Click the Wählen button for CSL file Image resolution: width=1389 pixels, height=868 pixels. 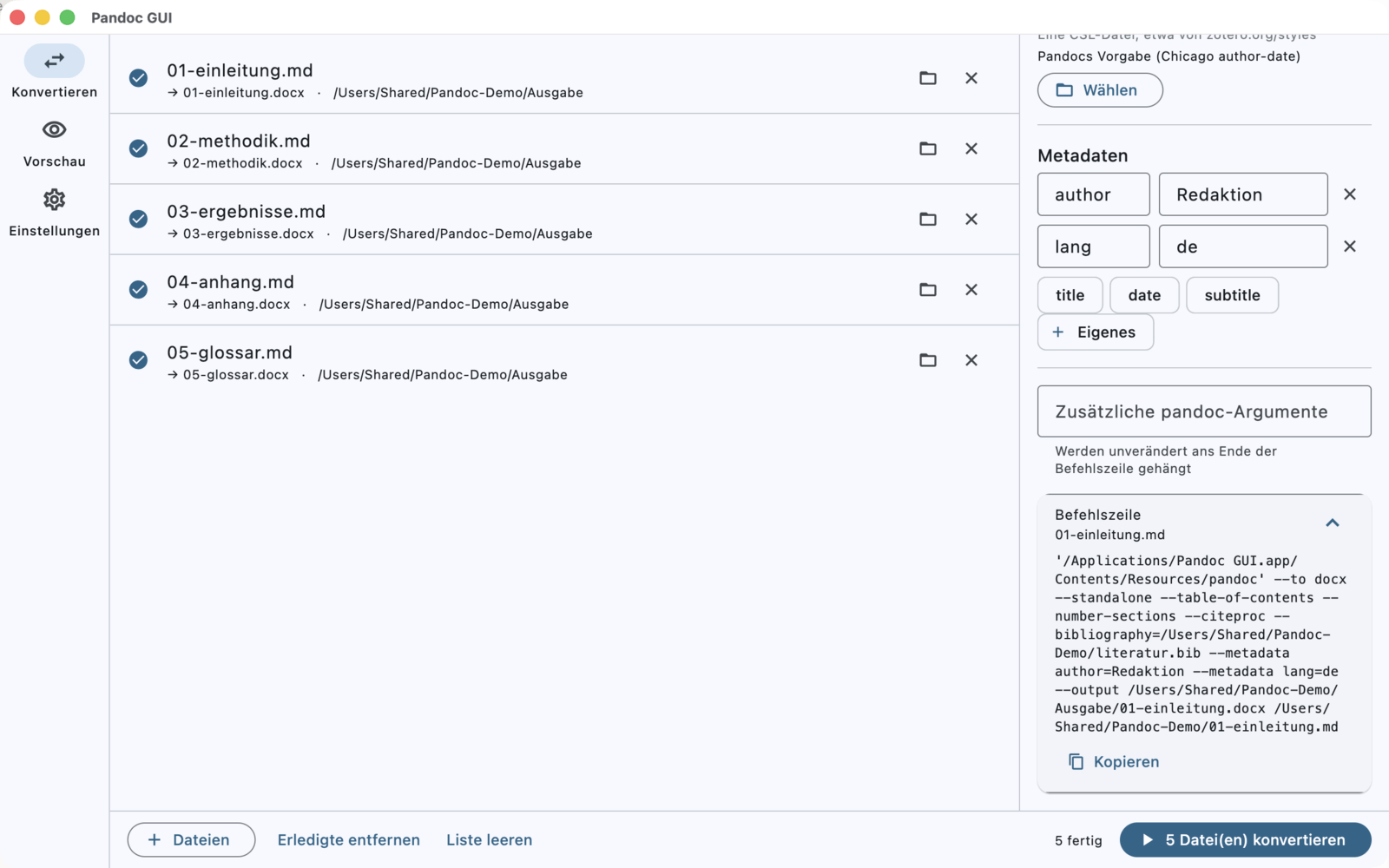[1100, 90]
